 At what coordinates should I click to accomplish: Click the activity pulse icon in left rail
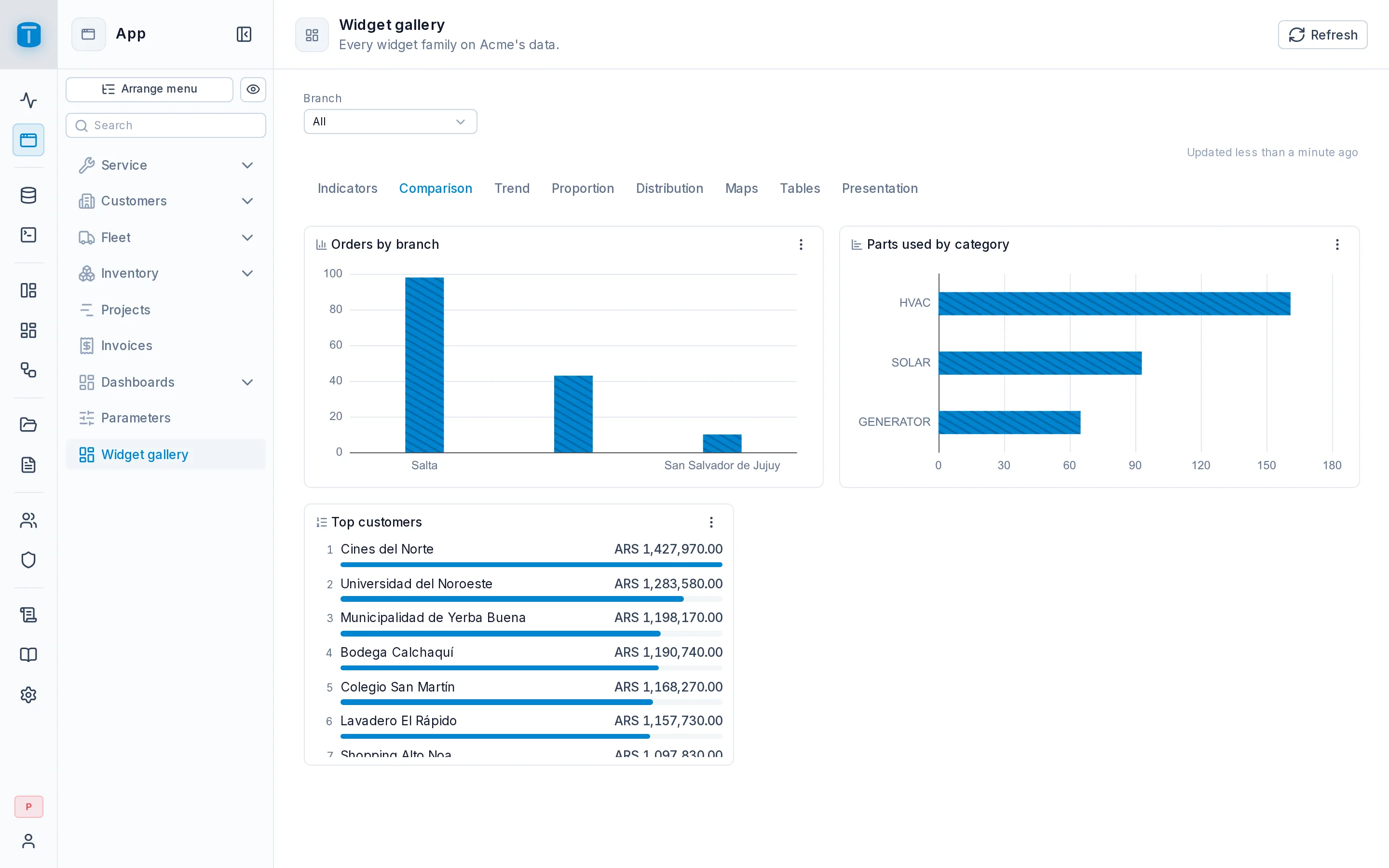click(x=28, y=100)
